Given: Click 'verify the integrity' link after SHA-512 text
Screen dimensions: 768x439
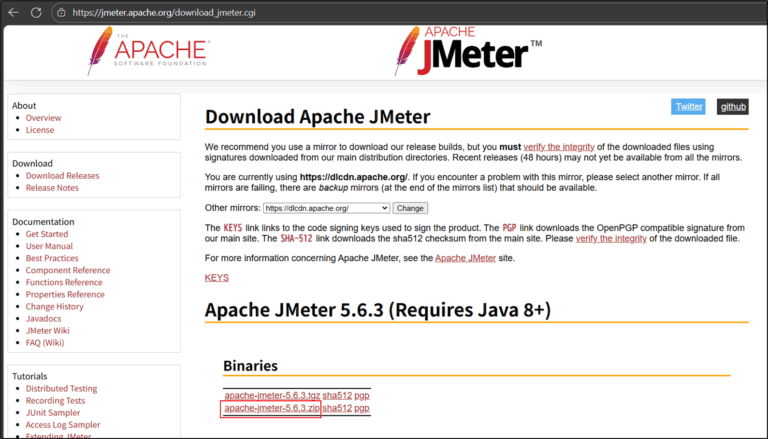Looking at the screenshot, I should [611, 239].
